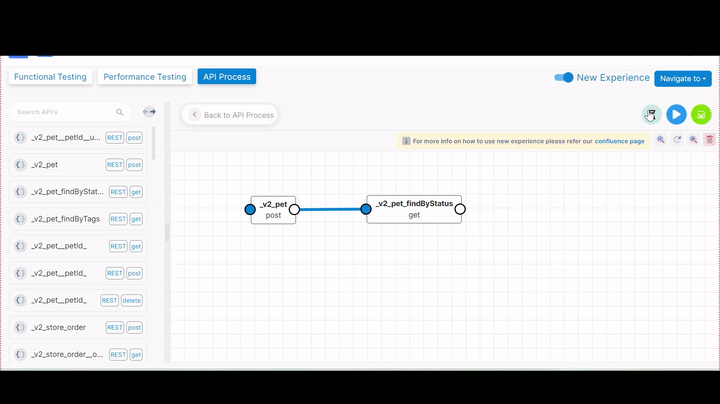Click the search magnifier in Search API's box
This screenshot has width=720, height=404.
(x=120, y=112)
